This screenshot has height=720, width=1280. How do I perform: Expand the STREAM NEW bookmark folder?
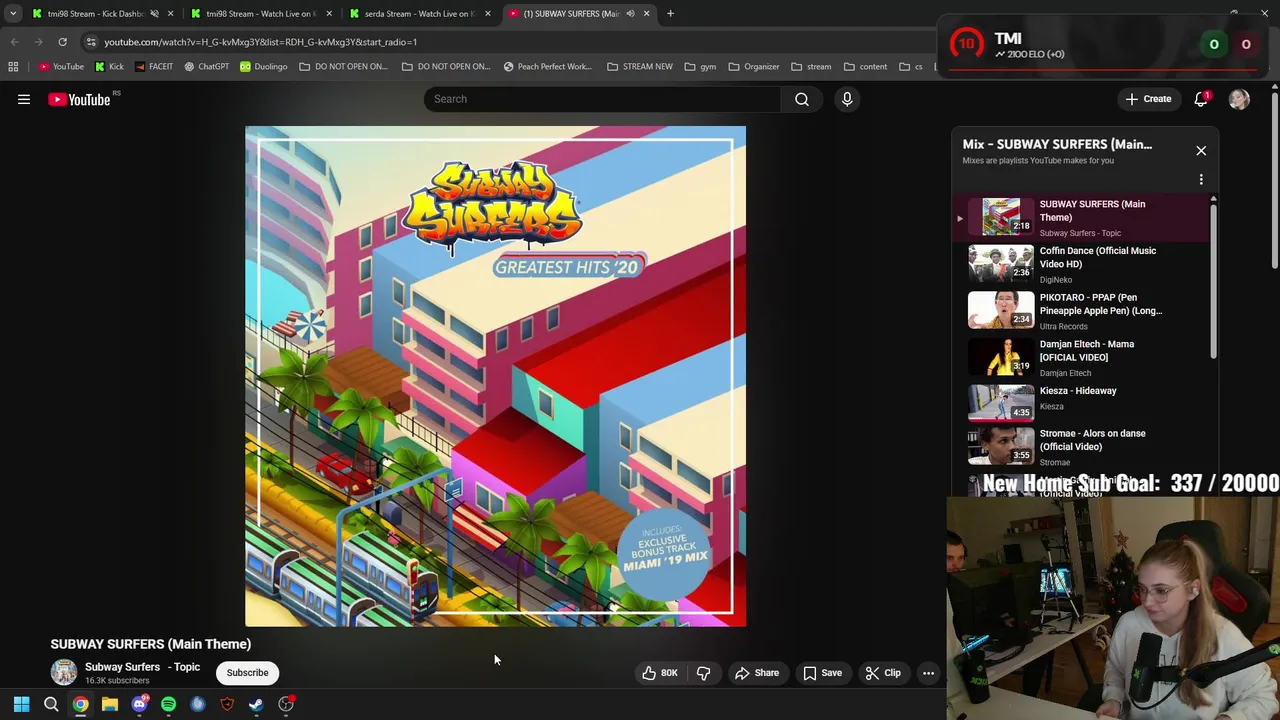click(639, 67)
